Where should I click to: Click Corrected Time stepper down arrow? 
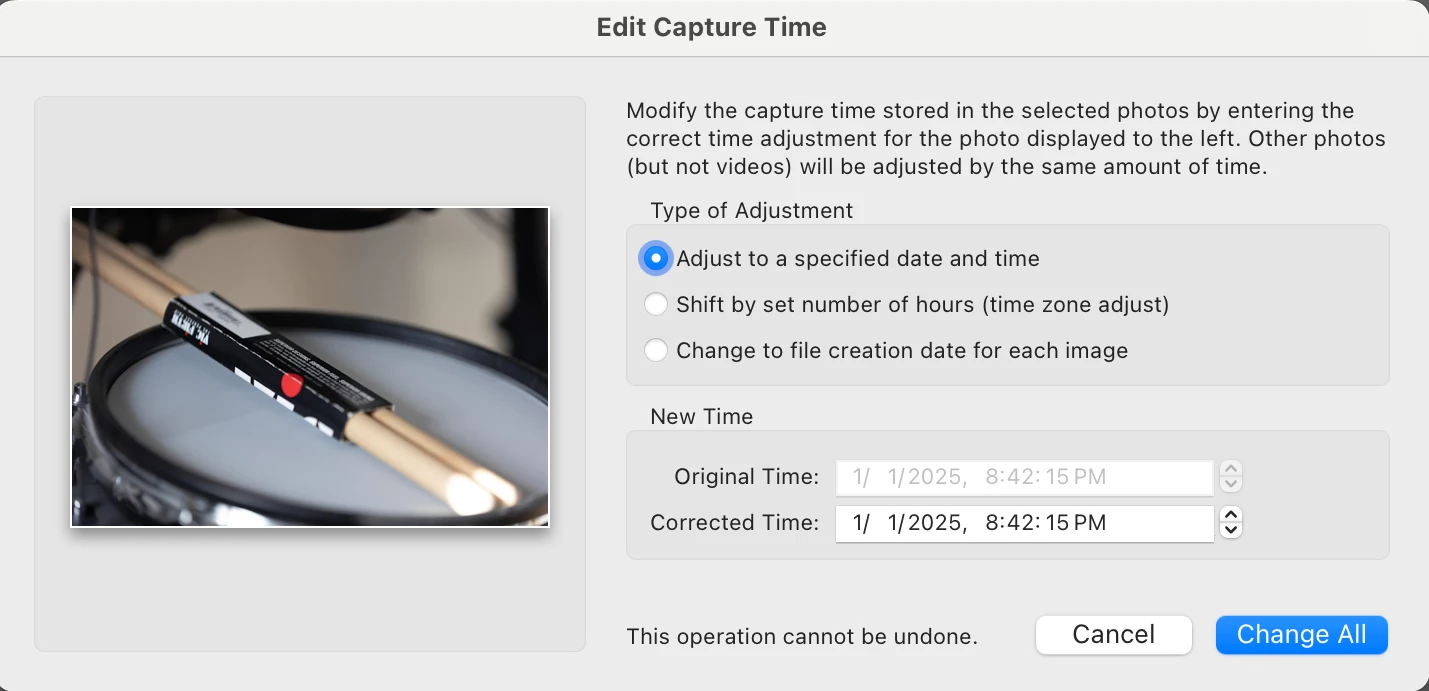(x=1232, y=530)
